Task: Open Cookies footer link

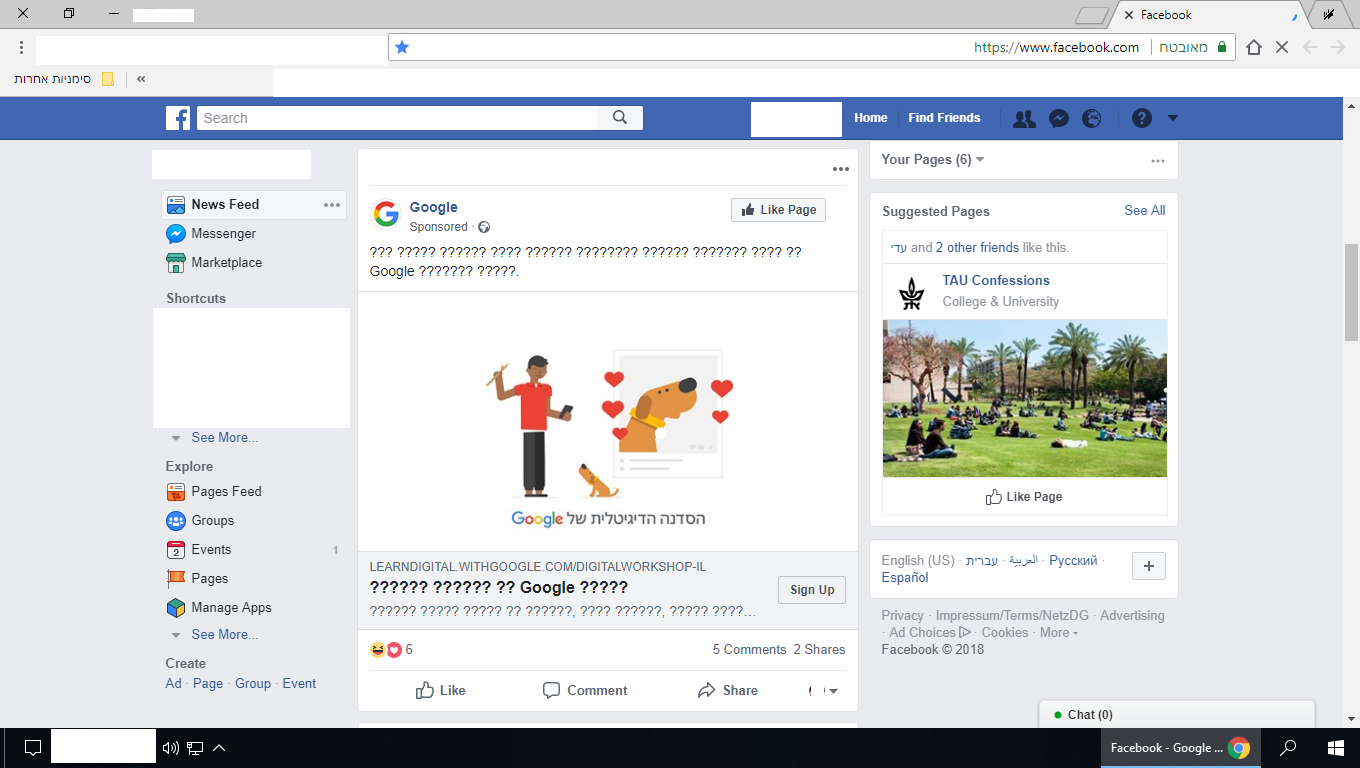Action: click(1005, 632)
